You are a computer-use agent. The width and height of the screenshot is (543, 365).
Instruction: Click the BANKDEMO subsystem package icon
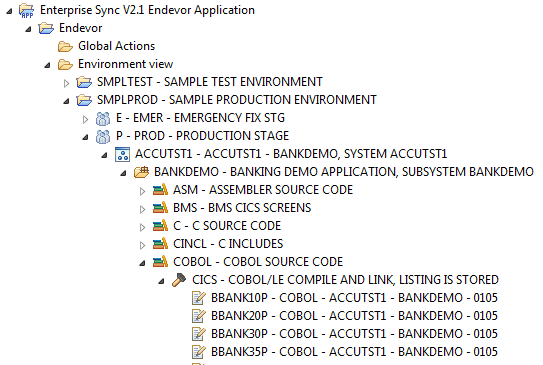point(142,172)
